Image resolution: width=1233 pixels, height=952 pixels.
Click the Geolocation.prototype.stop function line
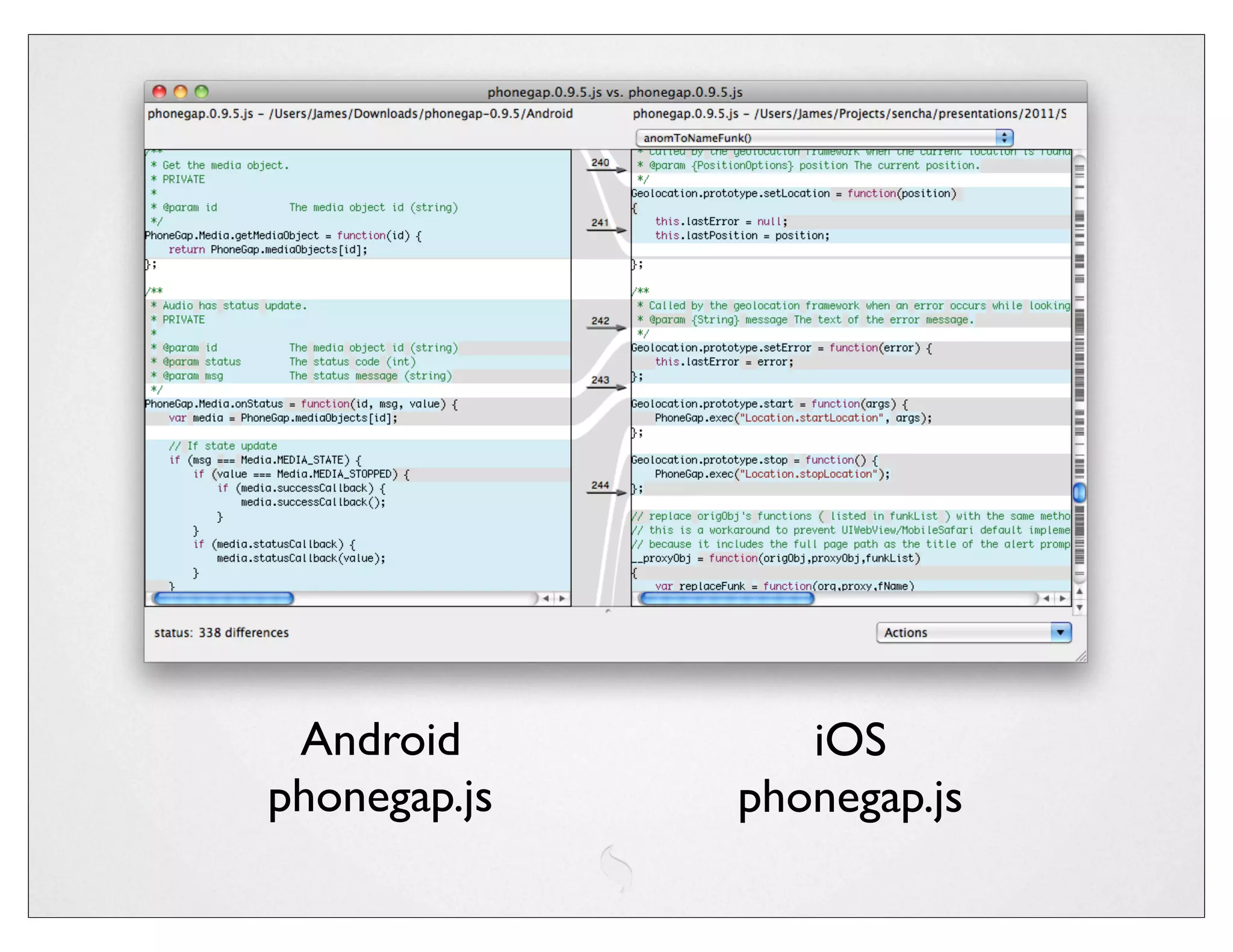point(754,460)
